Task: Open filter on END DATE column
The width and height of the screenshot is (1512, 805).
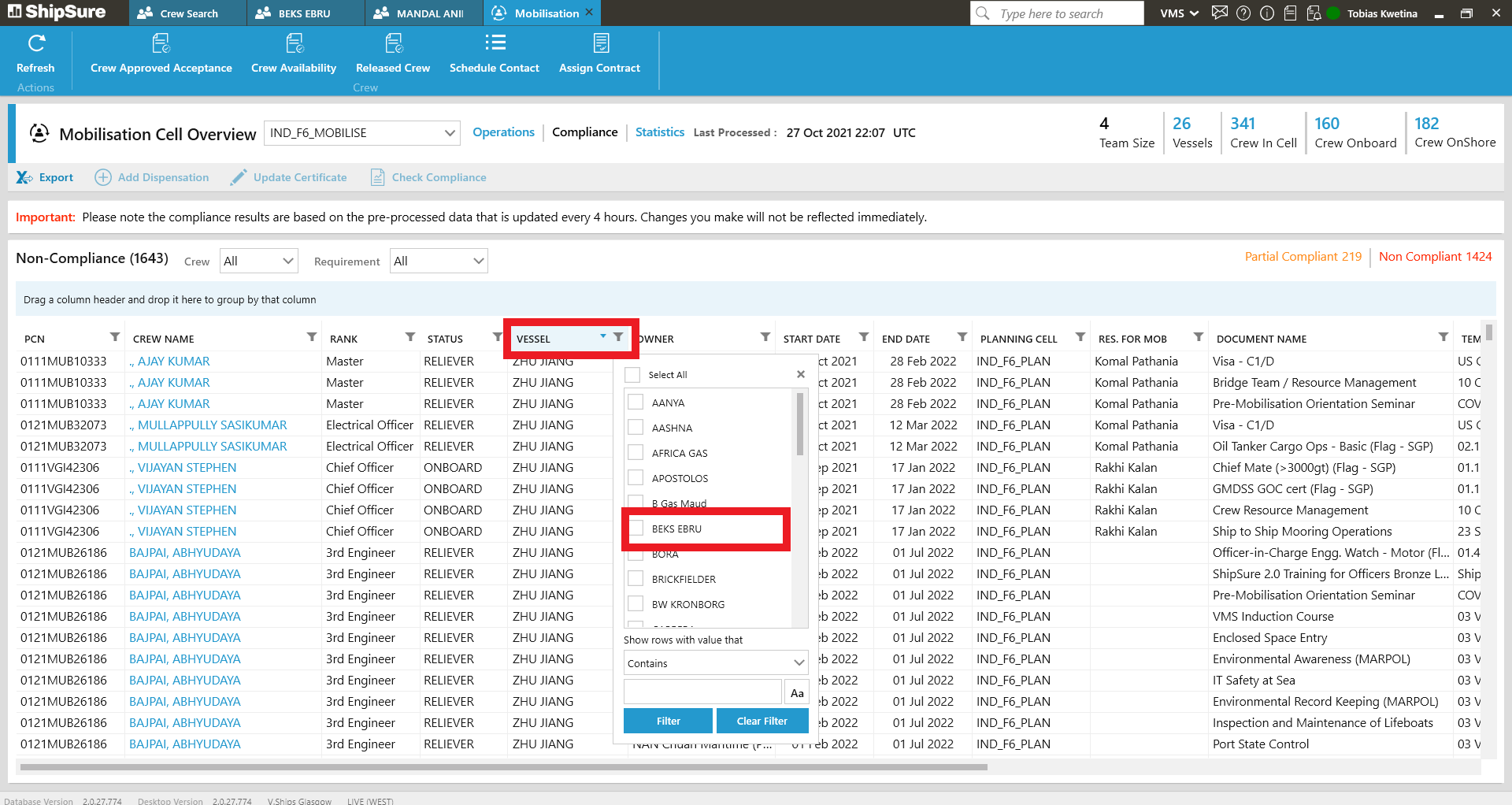Action: (962, 337)
